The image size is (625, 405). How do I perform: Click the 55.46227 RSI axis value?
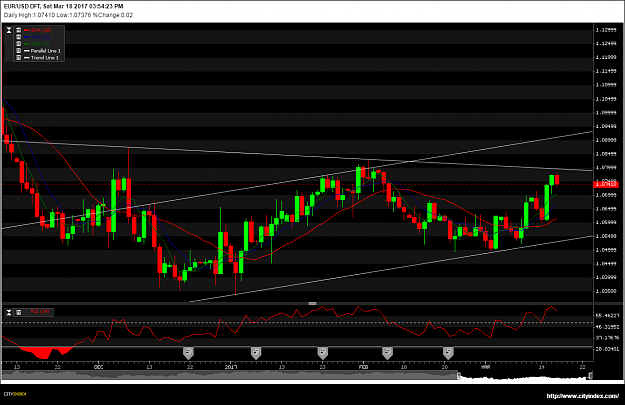(607, 316)
